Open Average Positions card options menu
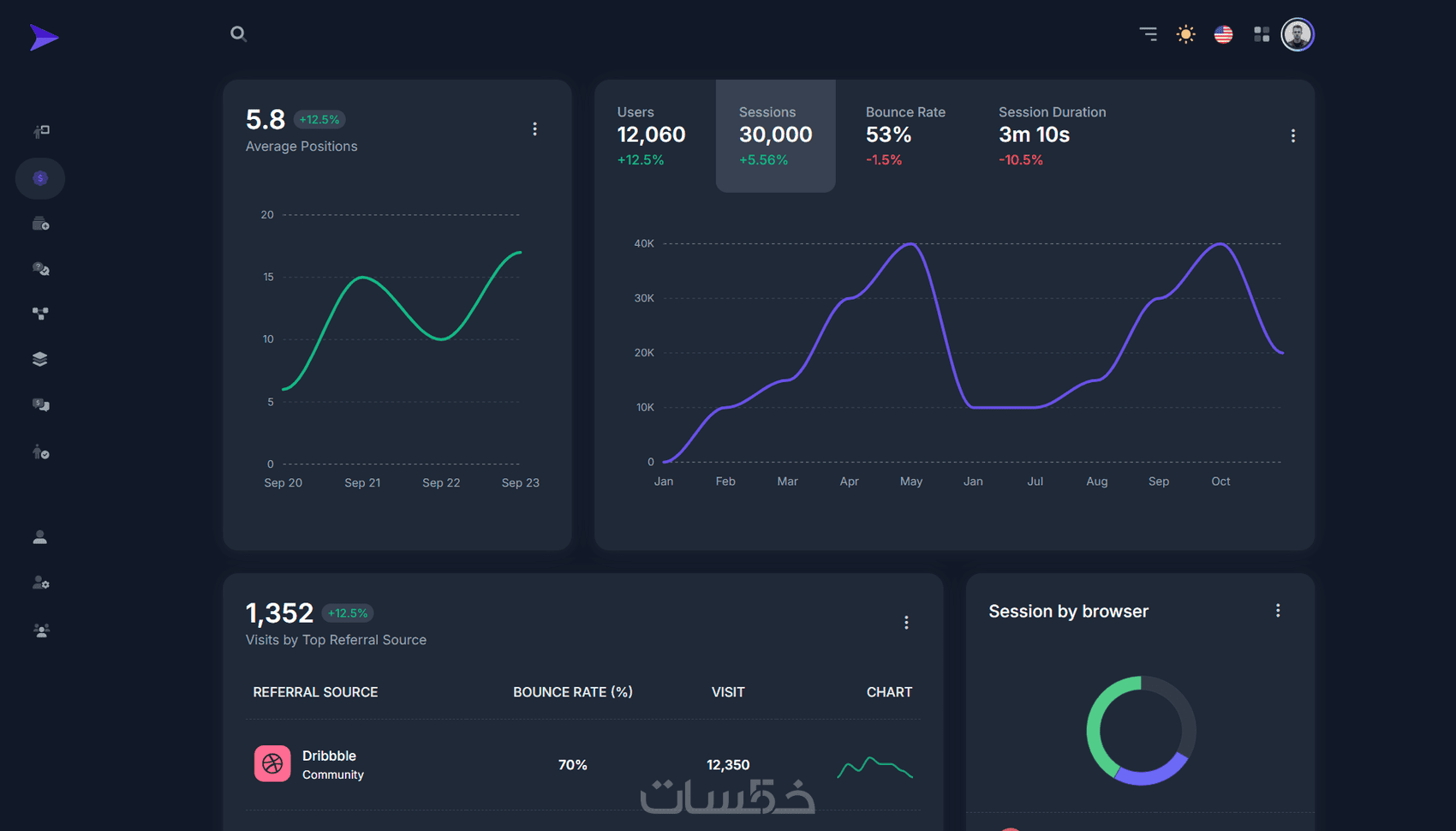The width and height of the screenshot is (1456, 831). click(535, 129)
